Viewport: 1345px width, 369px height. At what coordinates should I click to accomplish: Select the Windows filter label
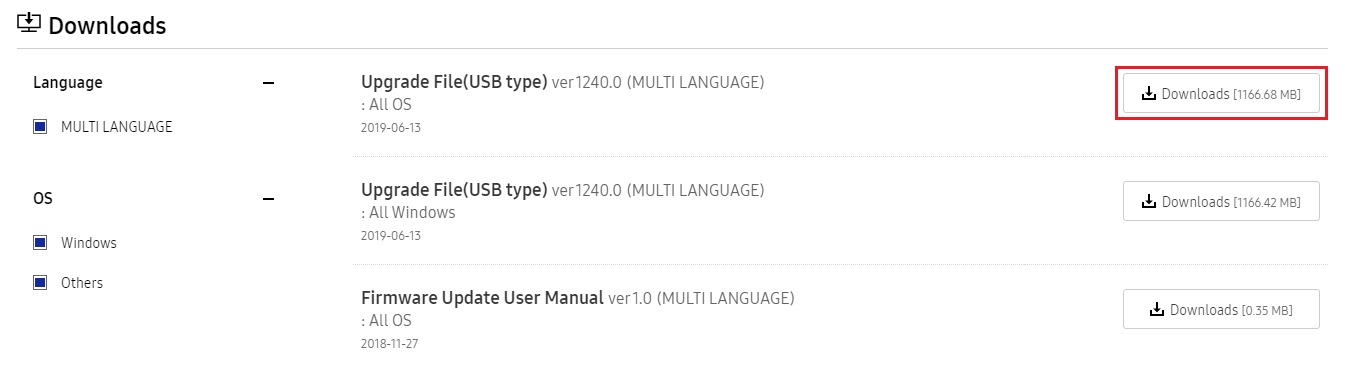pyautogui.click(x=89, y=243)
